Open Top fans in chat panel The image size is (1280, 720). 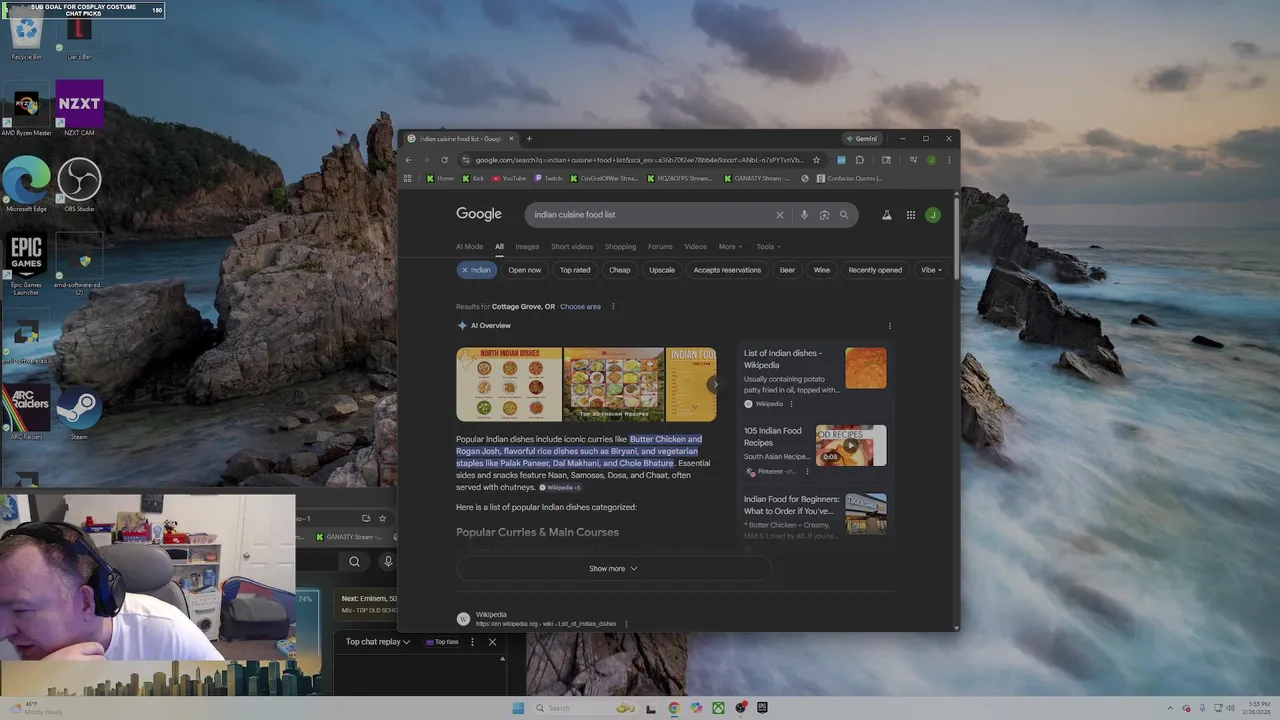tap(443, 642)
